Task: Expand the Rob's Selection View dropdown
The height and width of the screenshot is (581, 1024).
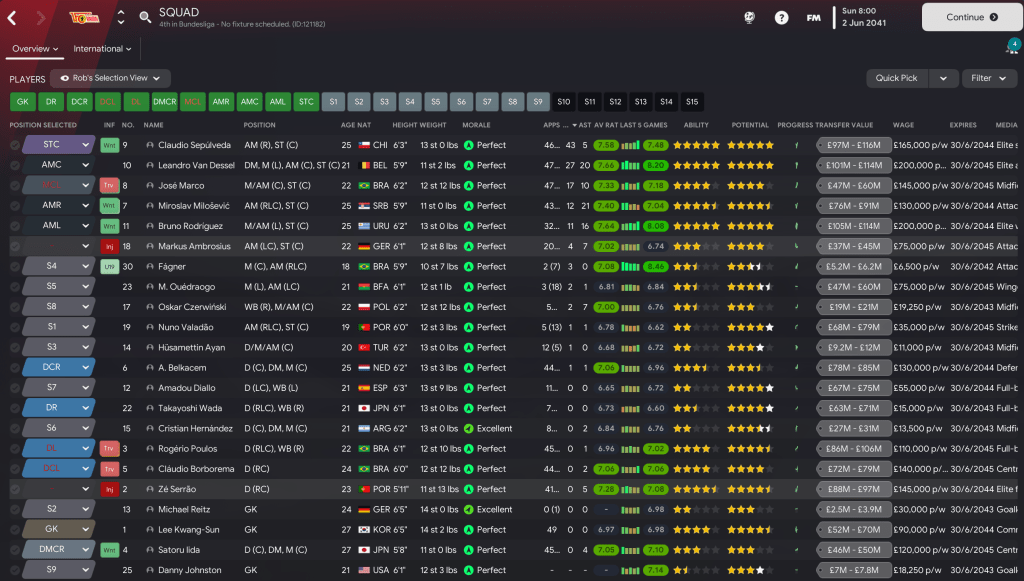Action: click(x=111, y=78)
